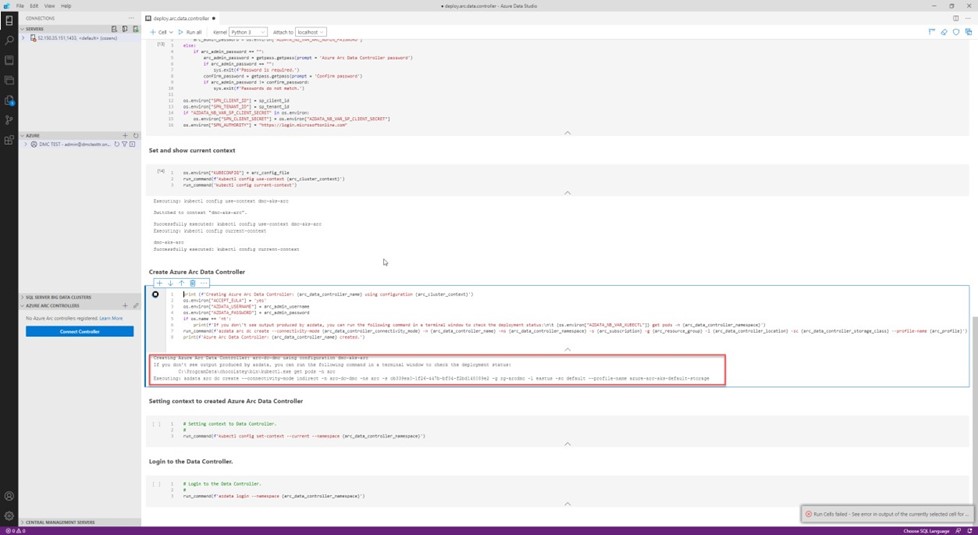Collapse the Create Azure Arc Data Controller code cell
The image size is (978, 535).
[567, 349]
